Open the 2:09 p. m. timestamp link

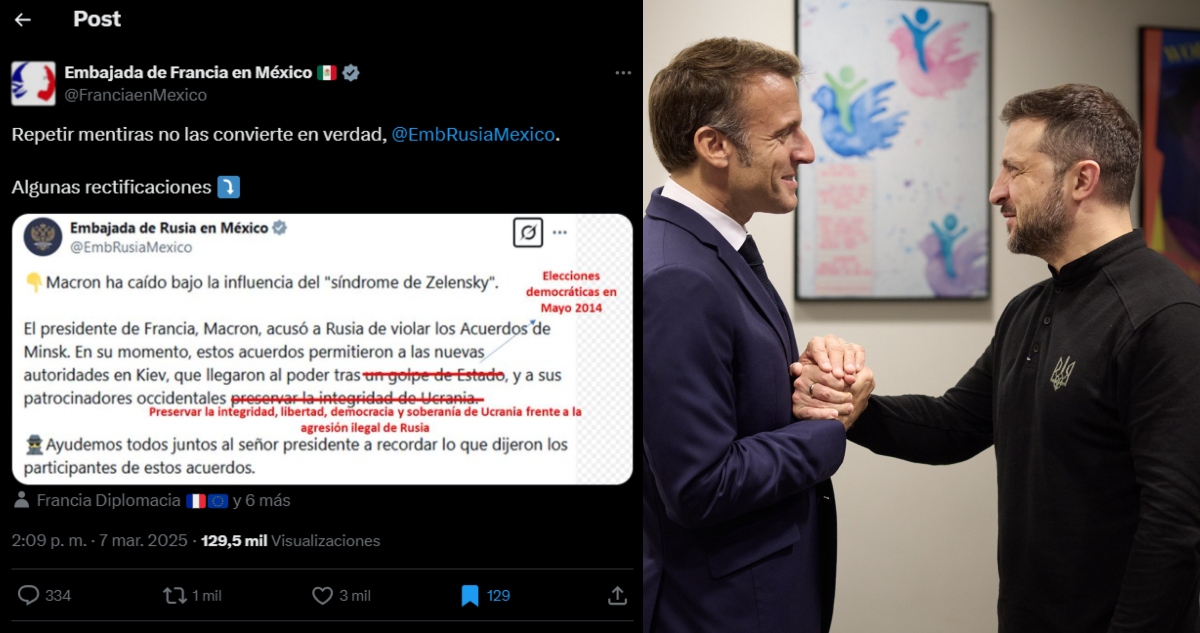(50, 540)
